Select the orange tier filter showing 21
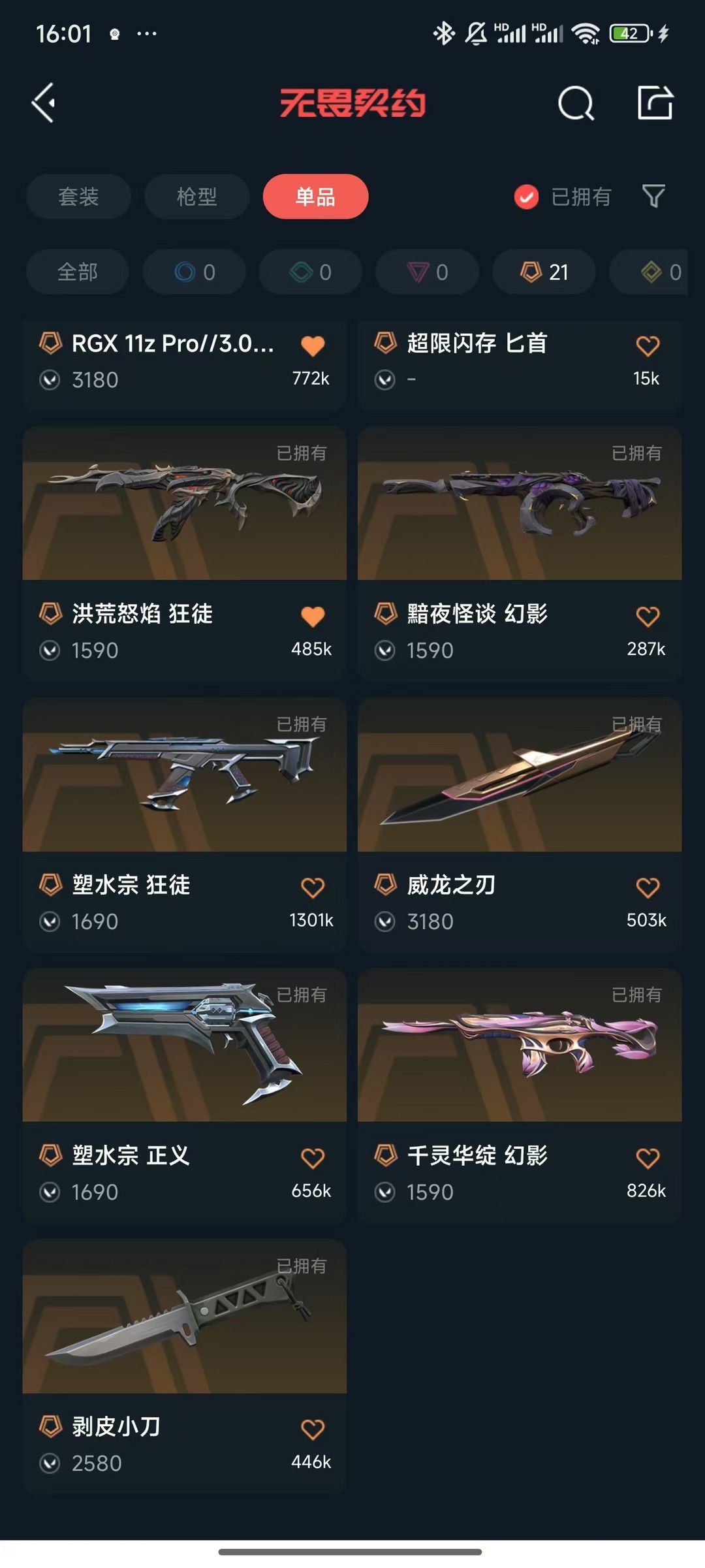This screenshot has width=705, height=1568. tap(544, 272)
